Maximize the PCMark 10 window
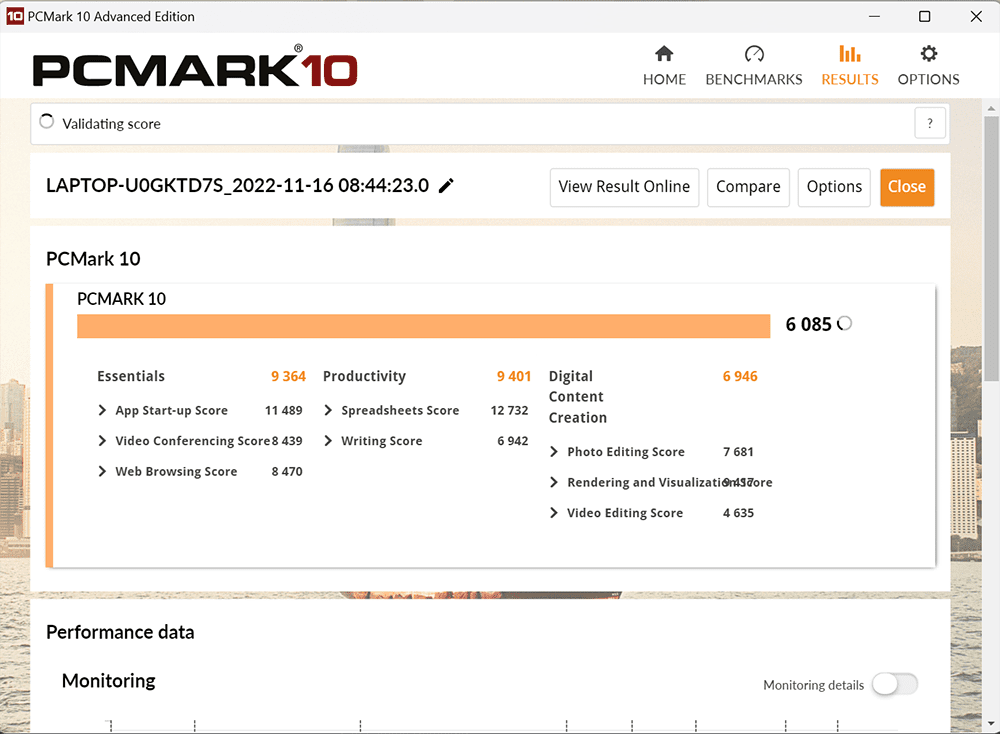Screen dimensions: 1000x734 (925, 16)
